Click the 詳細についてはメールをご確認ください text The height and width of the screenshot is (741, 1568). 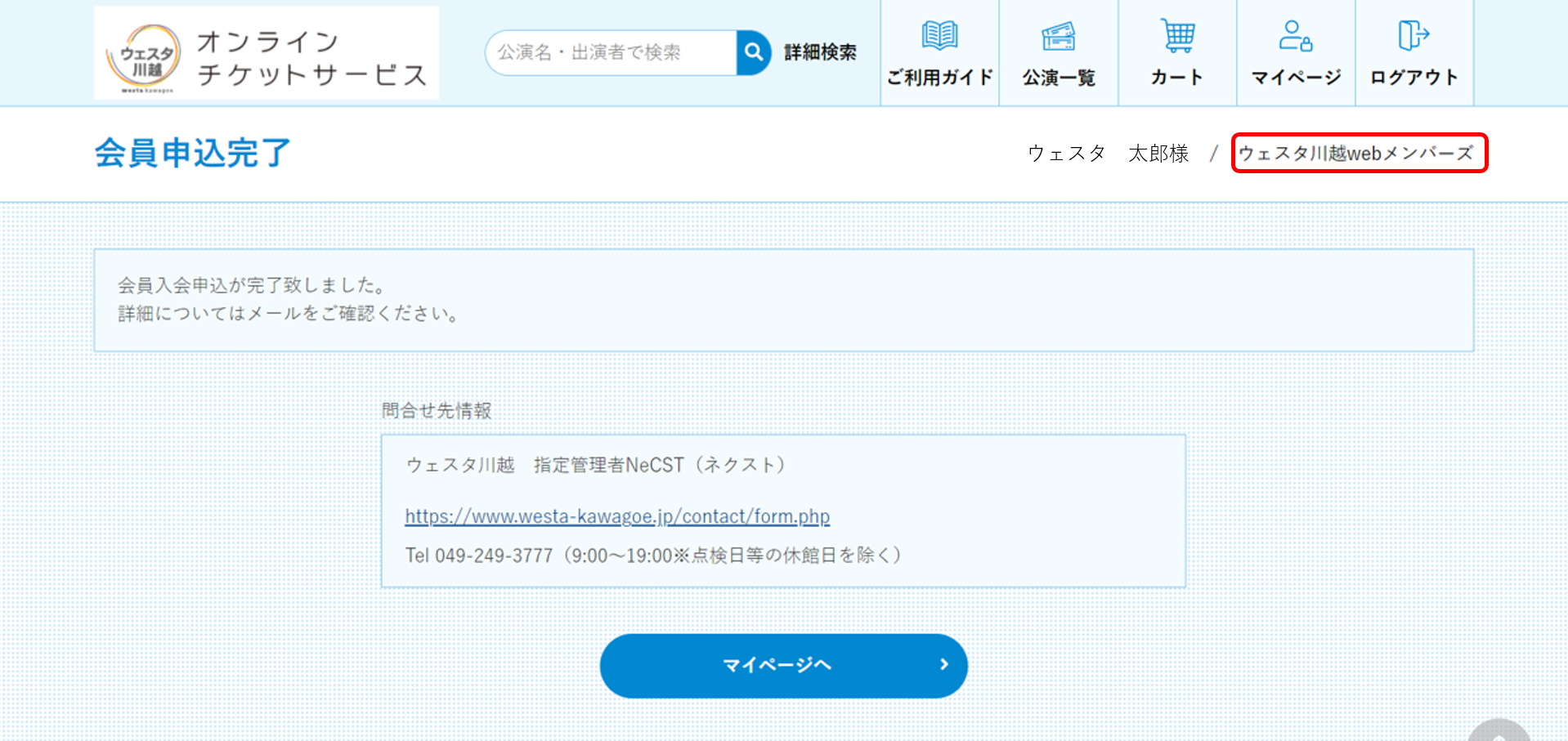tap(289, 313)
